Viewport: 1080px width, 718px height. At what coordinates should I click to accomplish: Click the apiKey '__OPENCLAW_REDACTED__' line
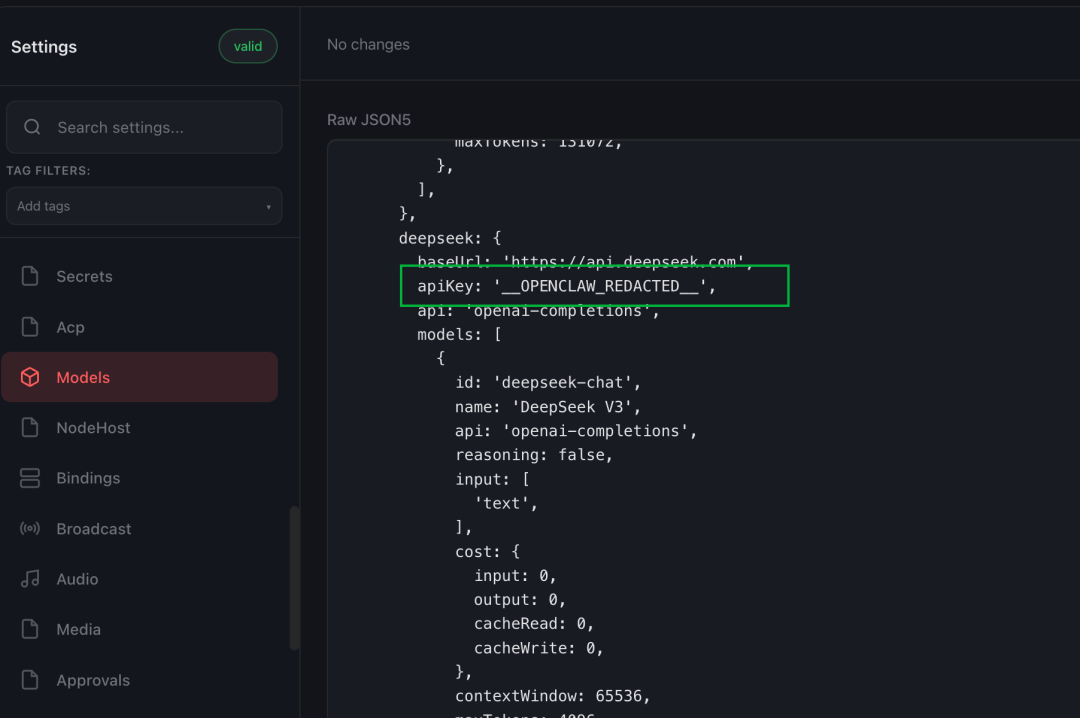pos(566,286)
